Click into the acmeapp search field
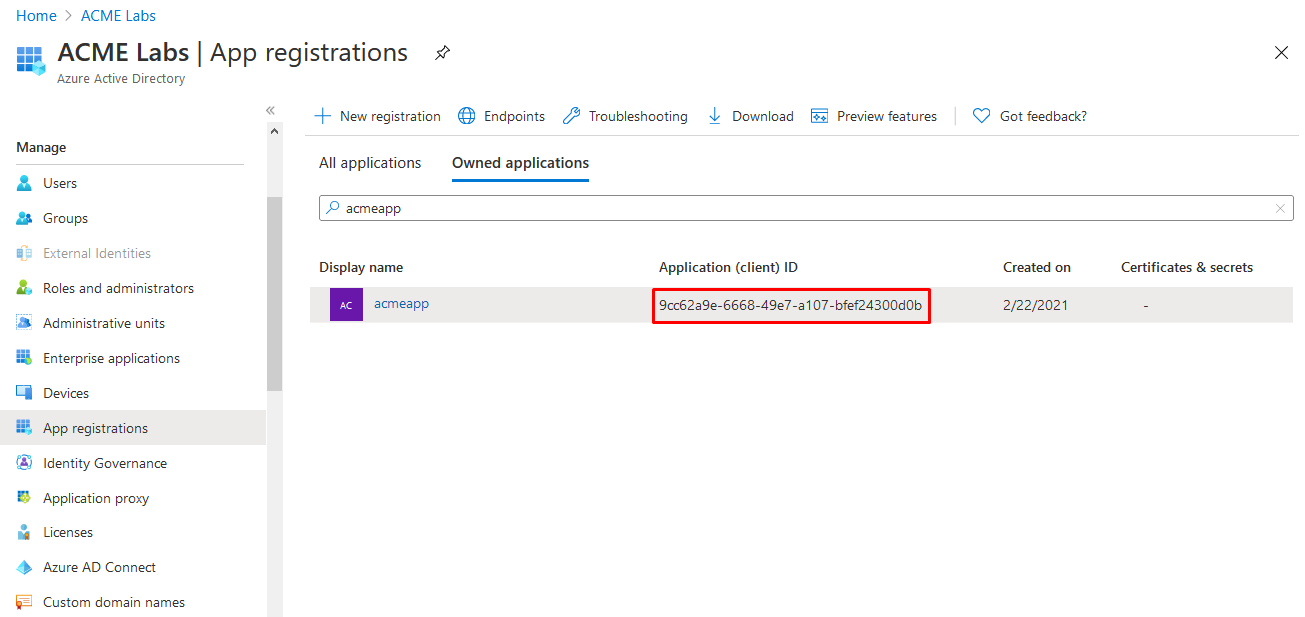 [800, 208]
